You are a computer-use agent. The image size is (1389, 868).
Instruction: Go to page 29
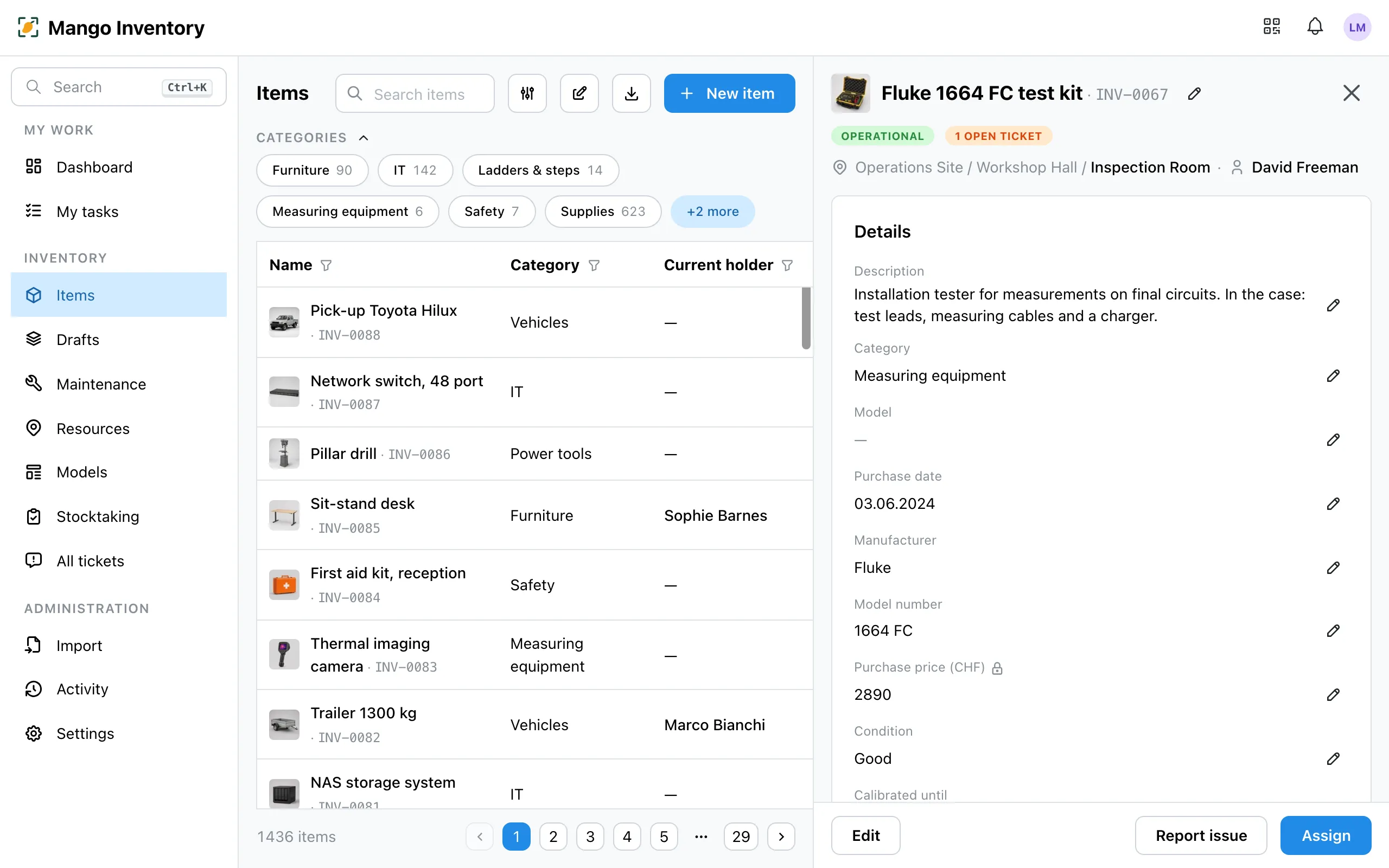pyautogui.click(x=741, y=837)
